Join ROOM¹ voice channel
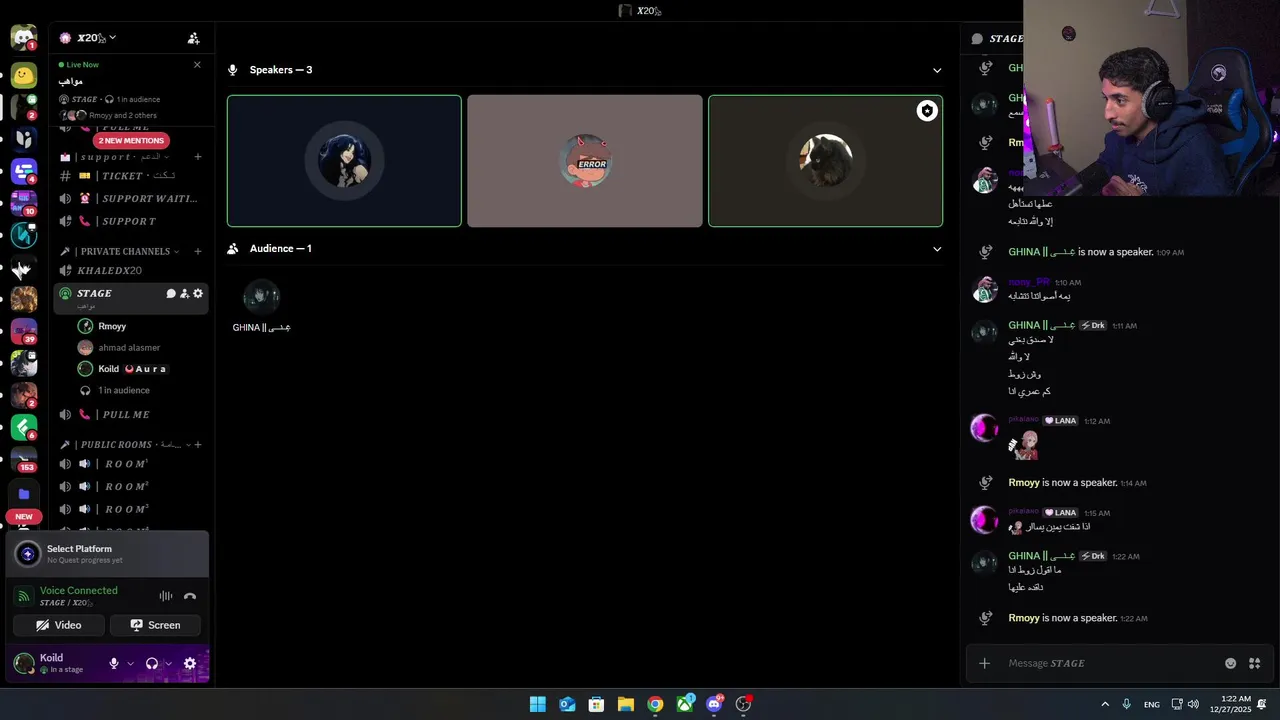 (131, 464)
